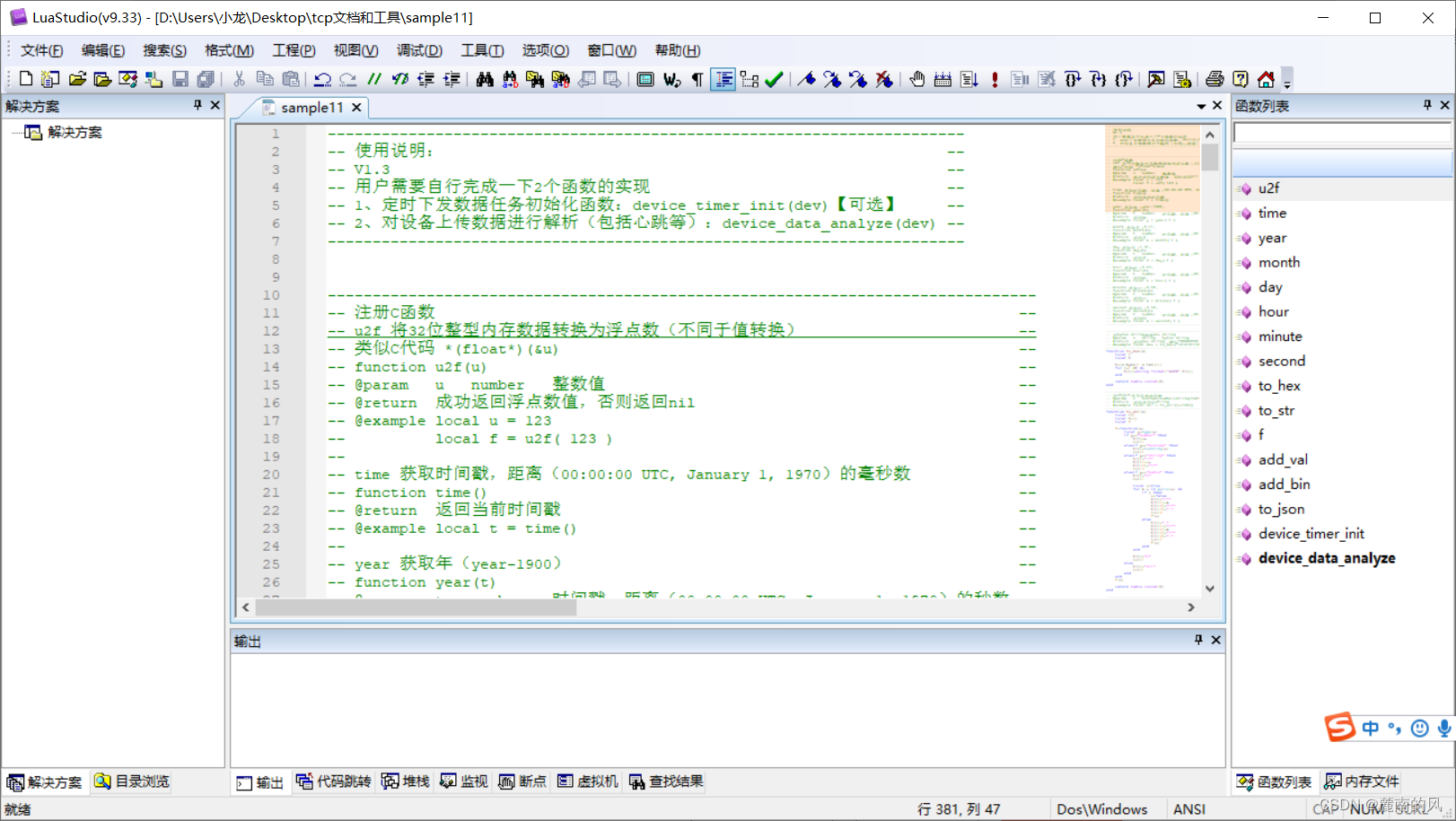The width and height of the screenshot is (1456, 821).
Task: Click the function list filter input field
Action: pyautogui.click(x=1342, y=133)
